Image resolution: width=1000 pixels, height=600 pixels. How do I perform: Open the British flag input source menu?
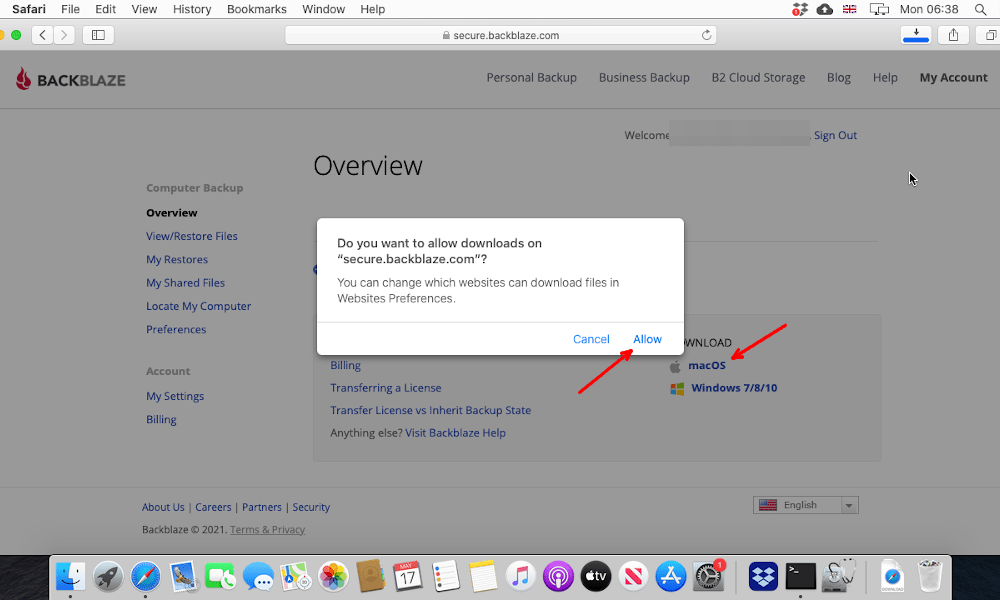coord(849,9)
